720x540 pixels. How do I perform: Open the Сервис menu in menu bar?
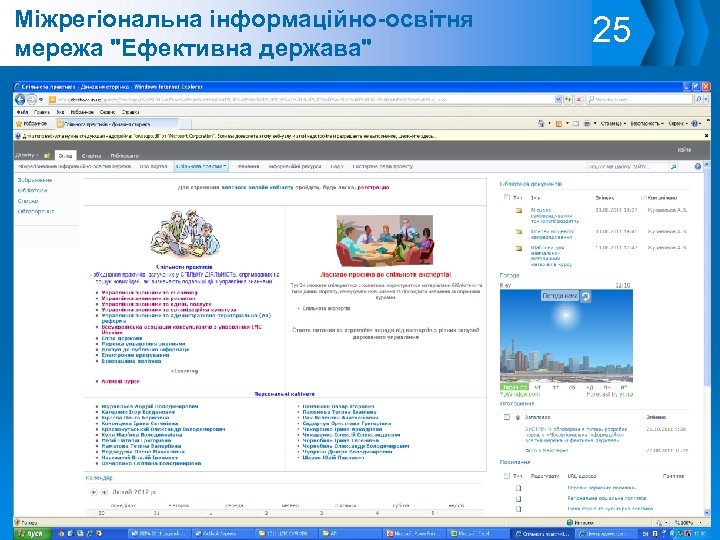click(x=107, y=112)
